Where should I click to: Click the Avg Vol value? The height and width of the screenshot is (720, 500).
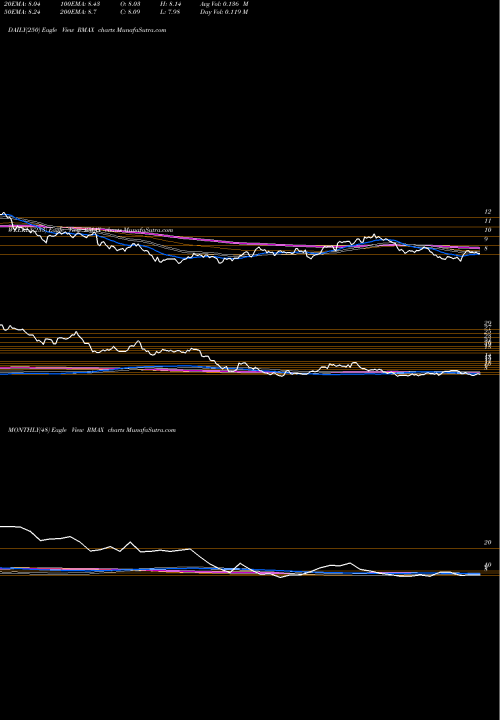224,4
